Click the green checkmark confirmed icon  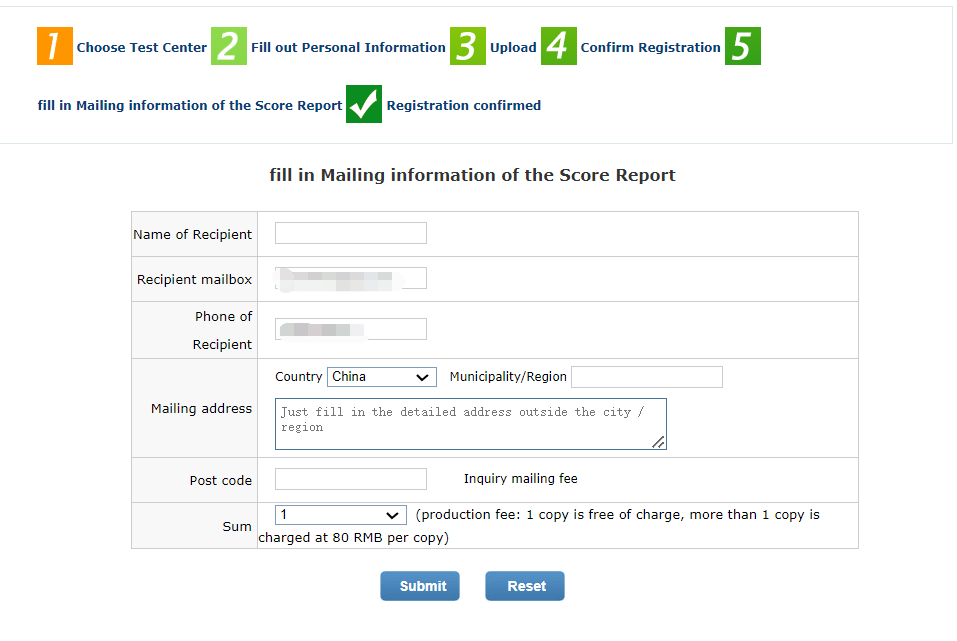[364, 105]
